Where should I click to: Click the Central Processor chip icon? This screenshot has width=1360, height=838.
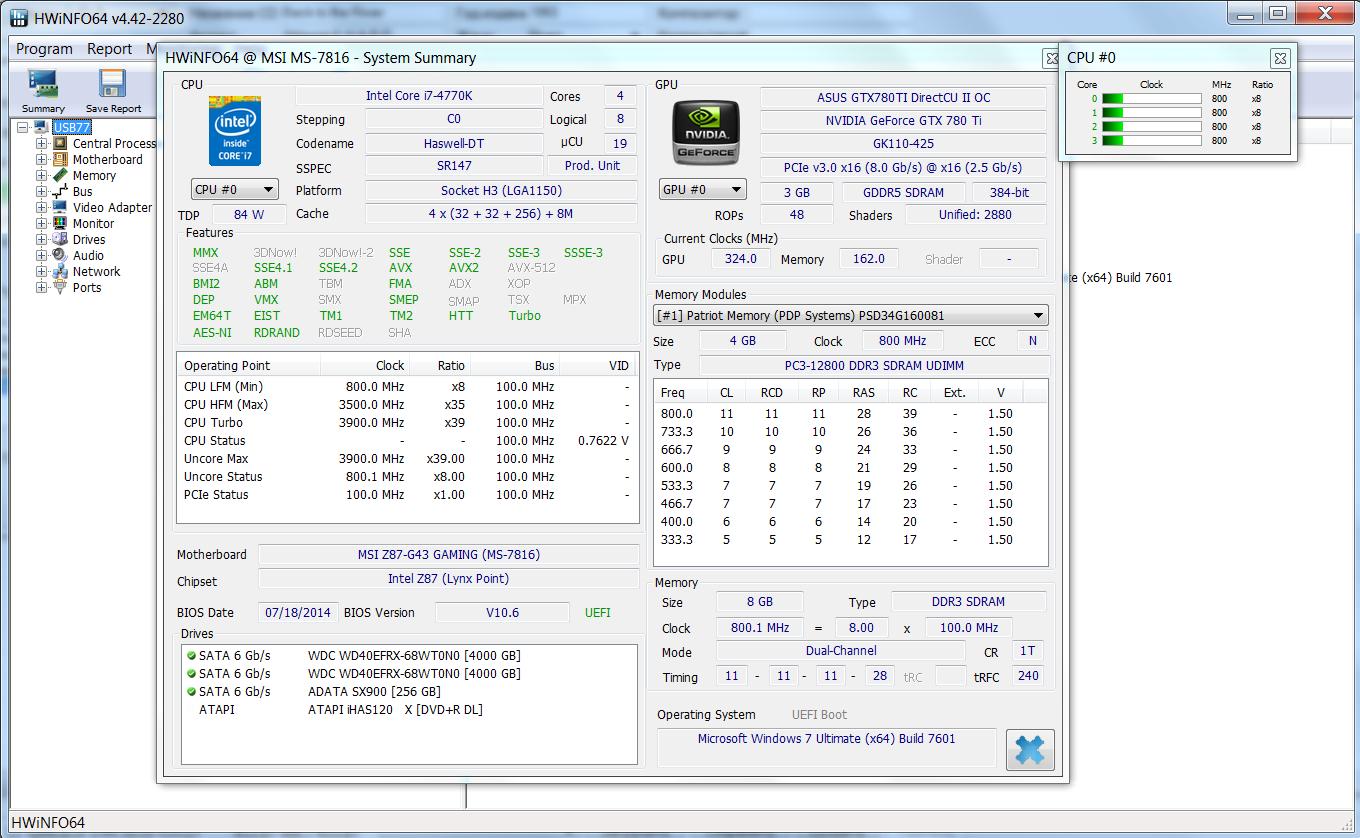[x=60, y=143]
